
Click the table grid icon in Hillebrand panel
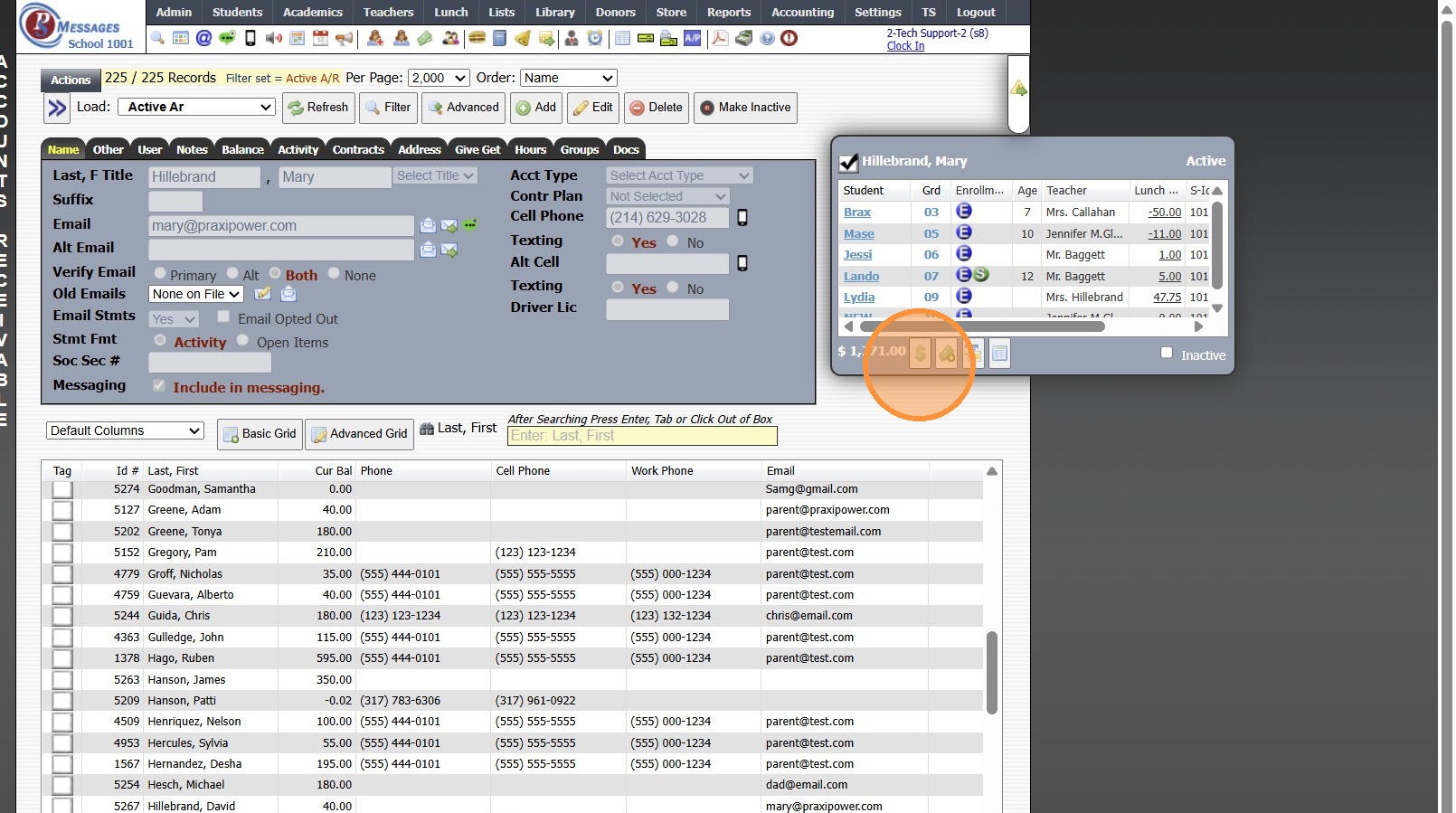click(999, 353)
